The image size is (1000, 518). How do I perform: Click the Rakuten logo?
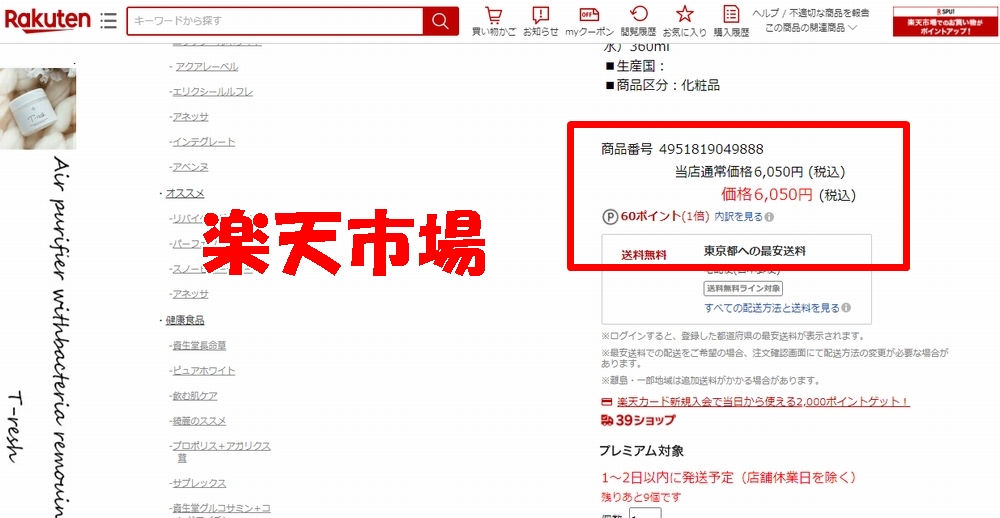pos(47,21)
